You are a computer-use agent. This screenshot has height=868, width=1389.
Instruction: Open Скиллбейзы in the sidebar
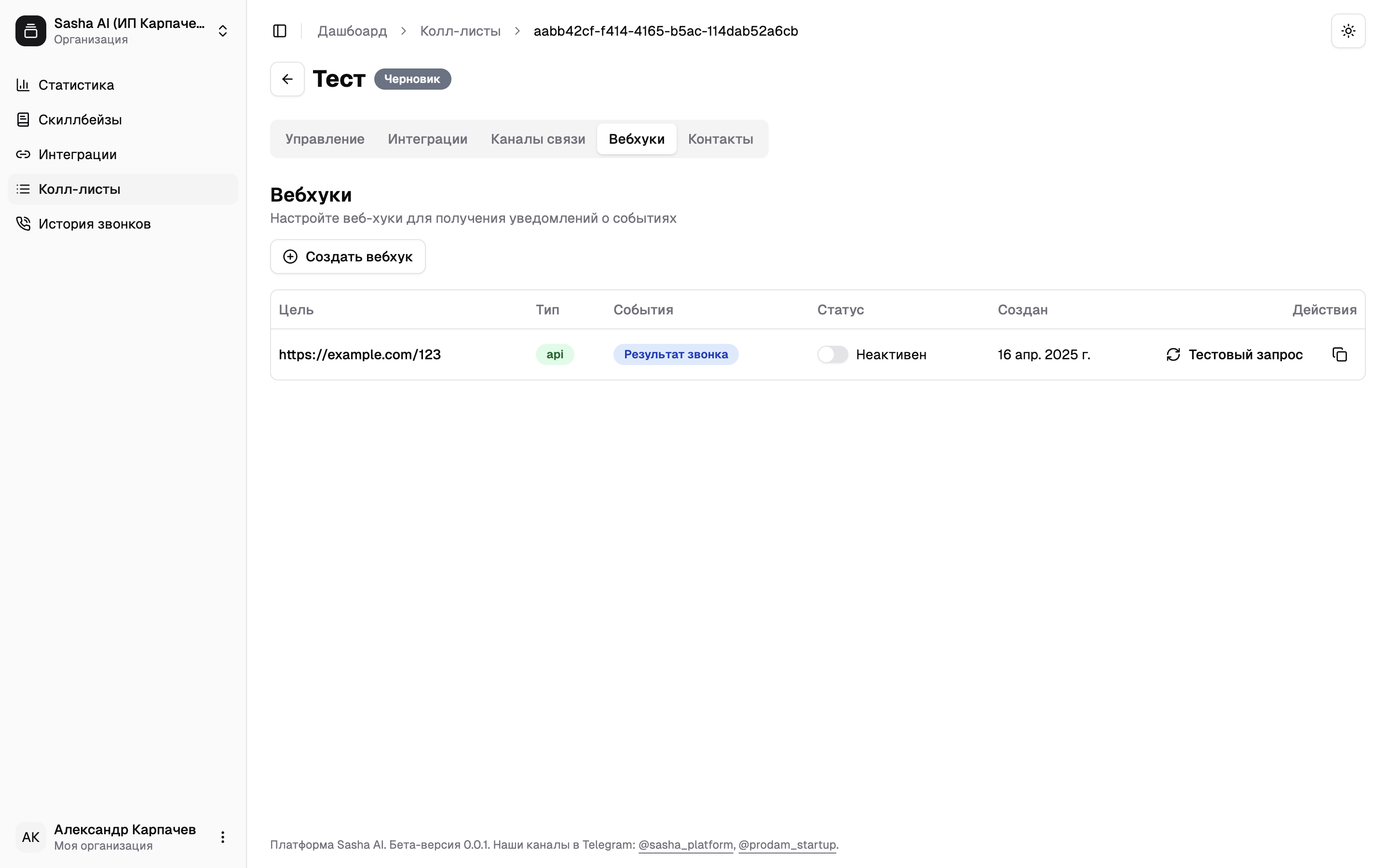[x=80, y=120]
